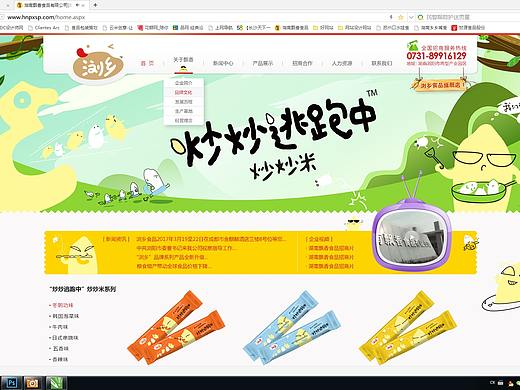
Task: Bookmark page with the star icon
Action: (x=401, y=17)
